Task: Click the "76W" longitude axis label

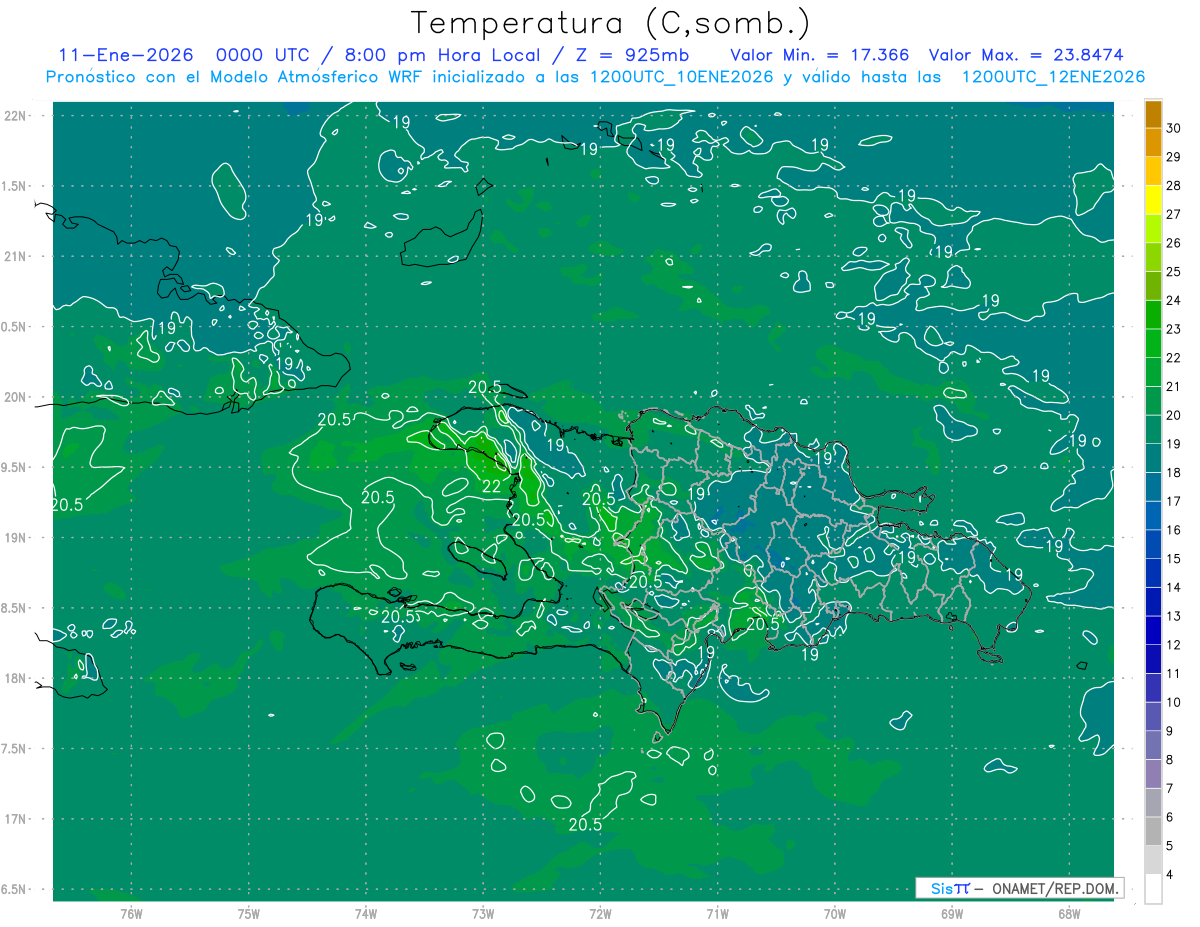Action: [x=131, y=914]
